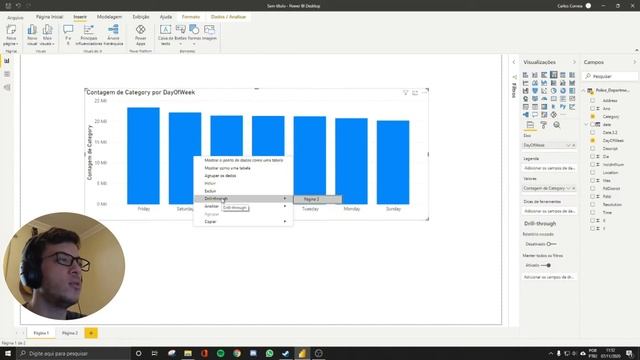This screenshot has height=360, width=640.
Task: Choose the Python visual icon
Action: (563, 107)
